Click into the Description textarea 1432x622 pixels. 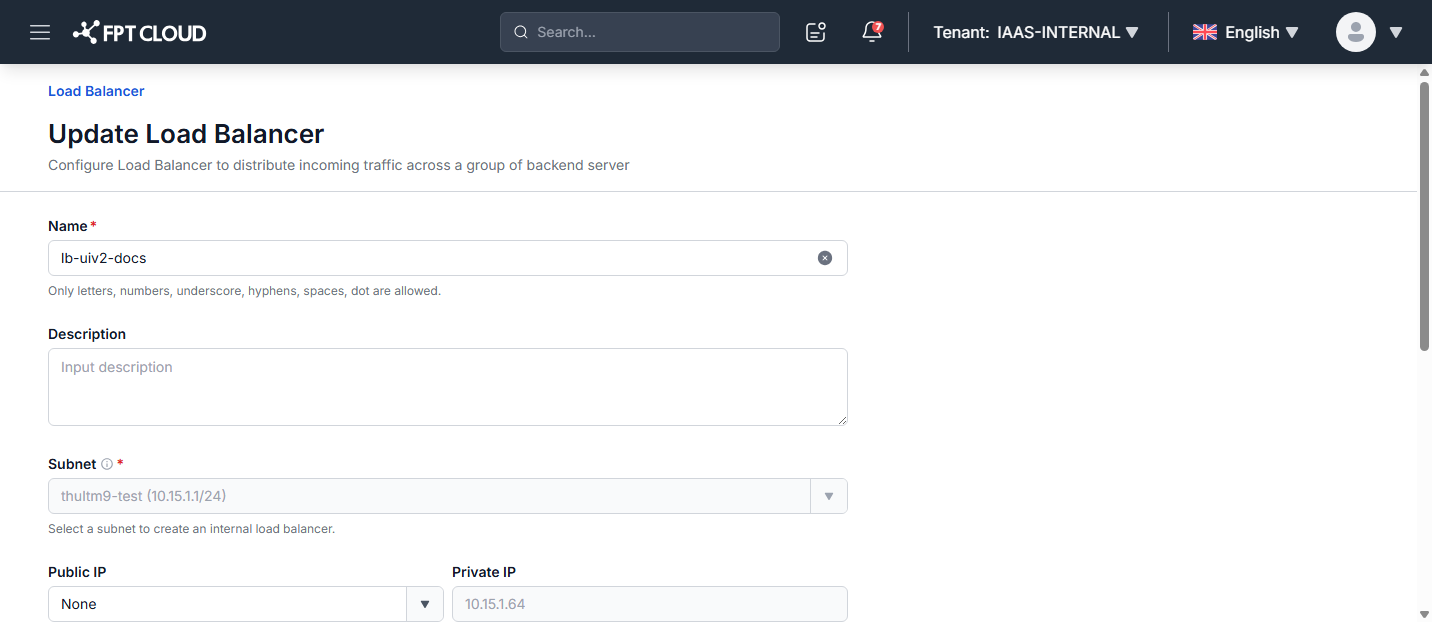(448, 387)
